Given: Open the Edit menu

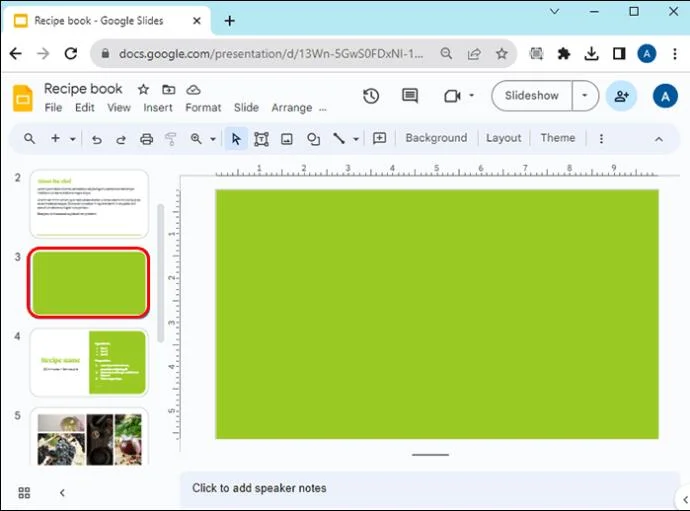Looking at the screenshot, I should (84, 107).
